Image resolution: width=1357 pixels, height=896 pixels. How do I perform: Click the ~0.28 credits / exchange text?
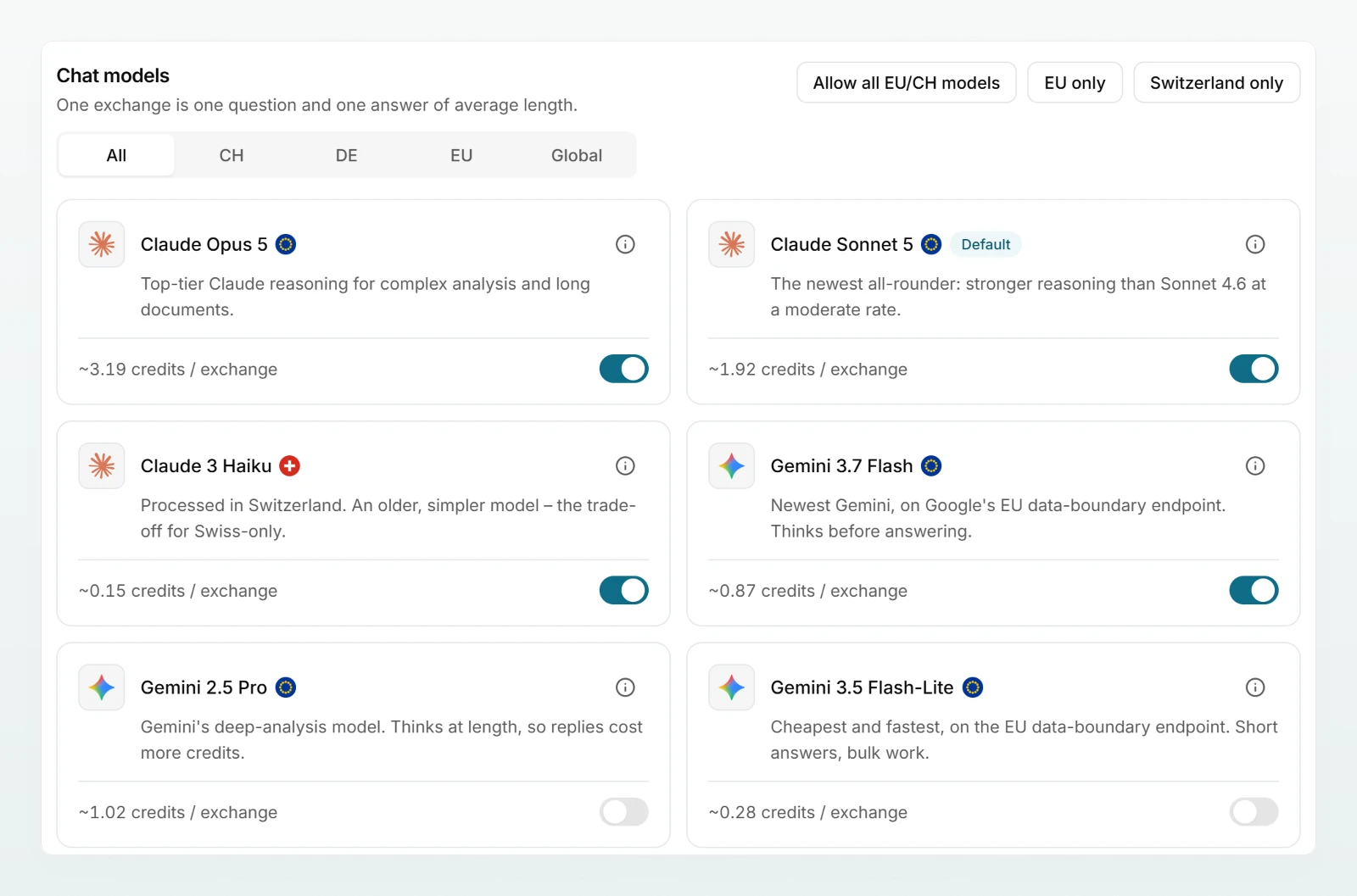click(808, 812)
